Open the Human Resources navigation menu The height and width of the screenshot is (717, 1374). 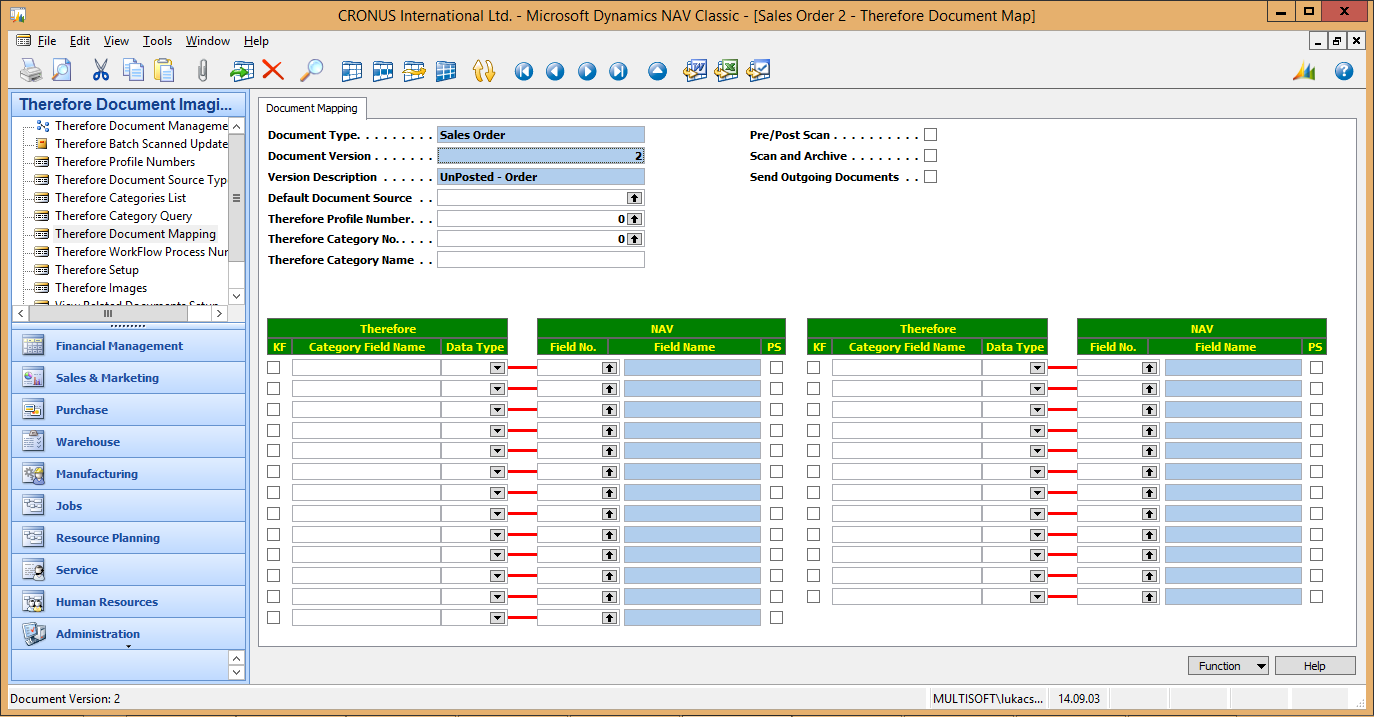pos(128,602)
